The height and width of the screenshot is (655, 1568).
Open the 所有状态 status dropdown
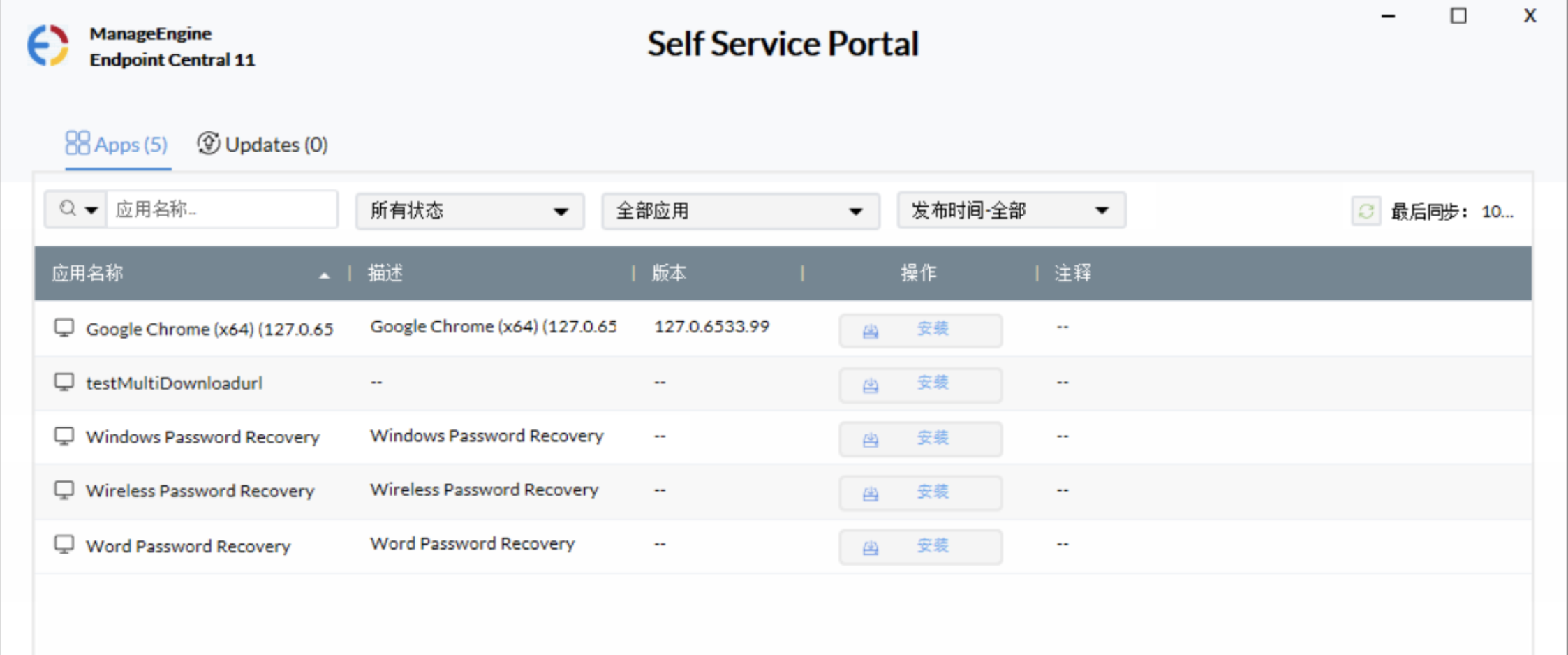click(469, 211)
